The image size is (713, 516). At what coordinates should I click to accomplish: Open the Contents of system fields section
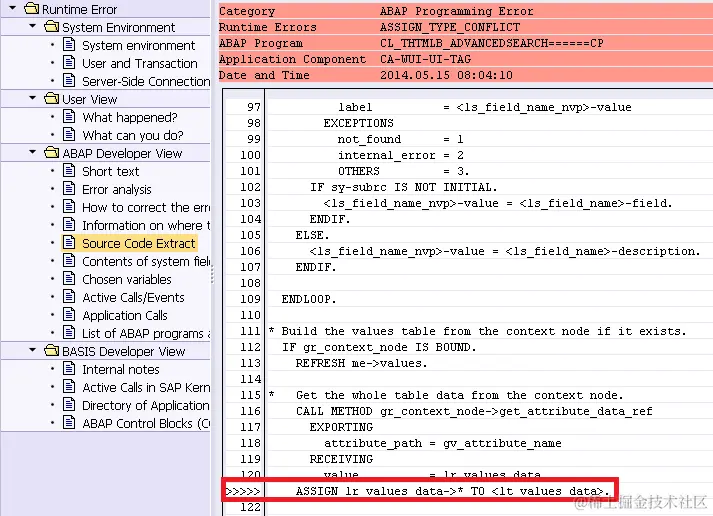coord(146,261)
